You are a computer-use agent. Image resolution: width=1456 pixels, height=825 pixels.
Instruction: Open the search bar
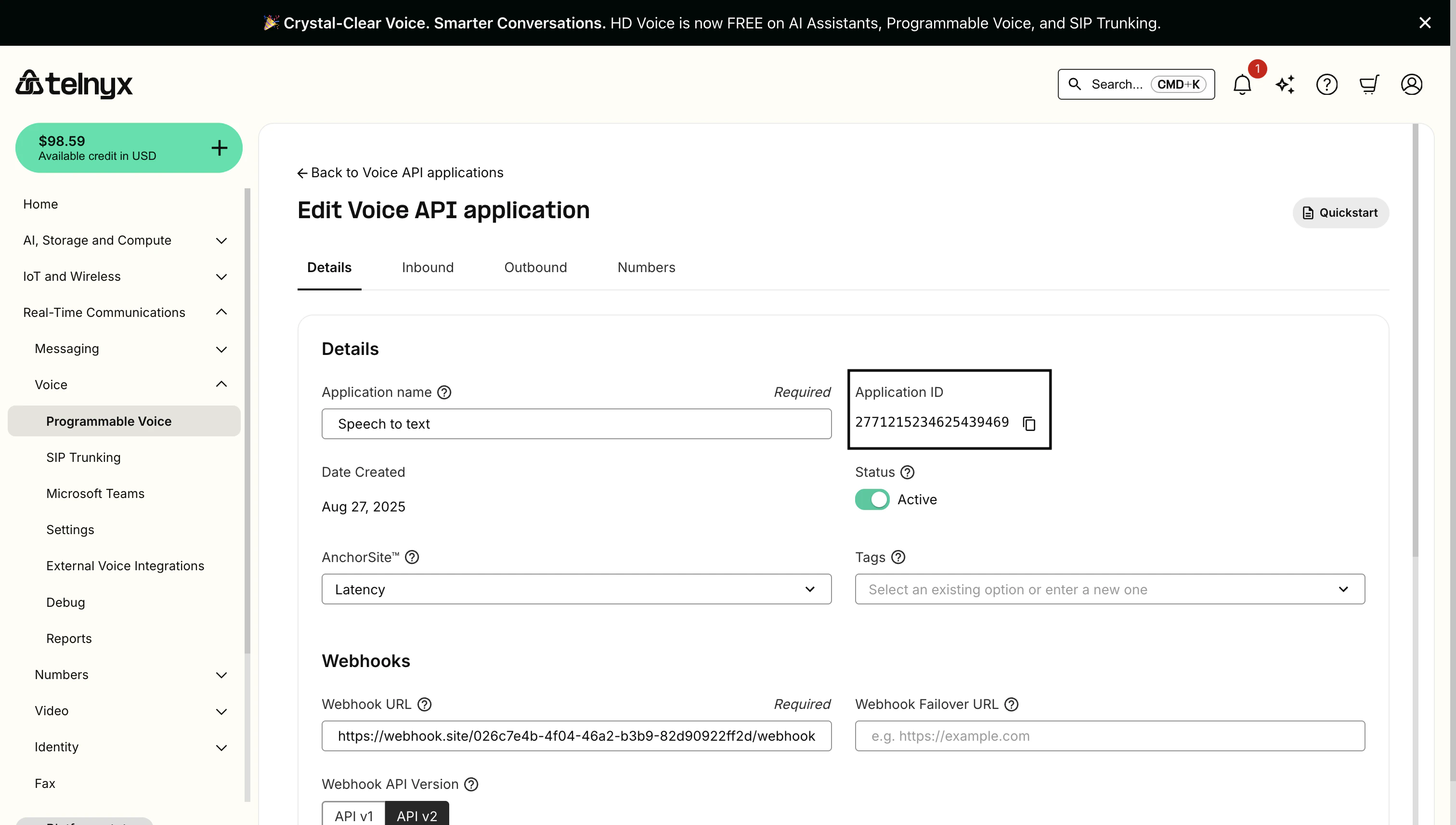pyautogui.click(x=1135, y=84)
